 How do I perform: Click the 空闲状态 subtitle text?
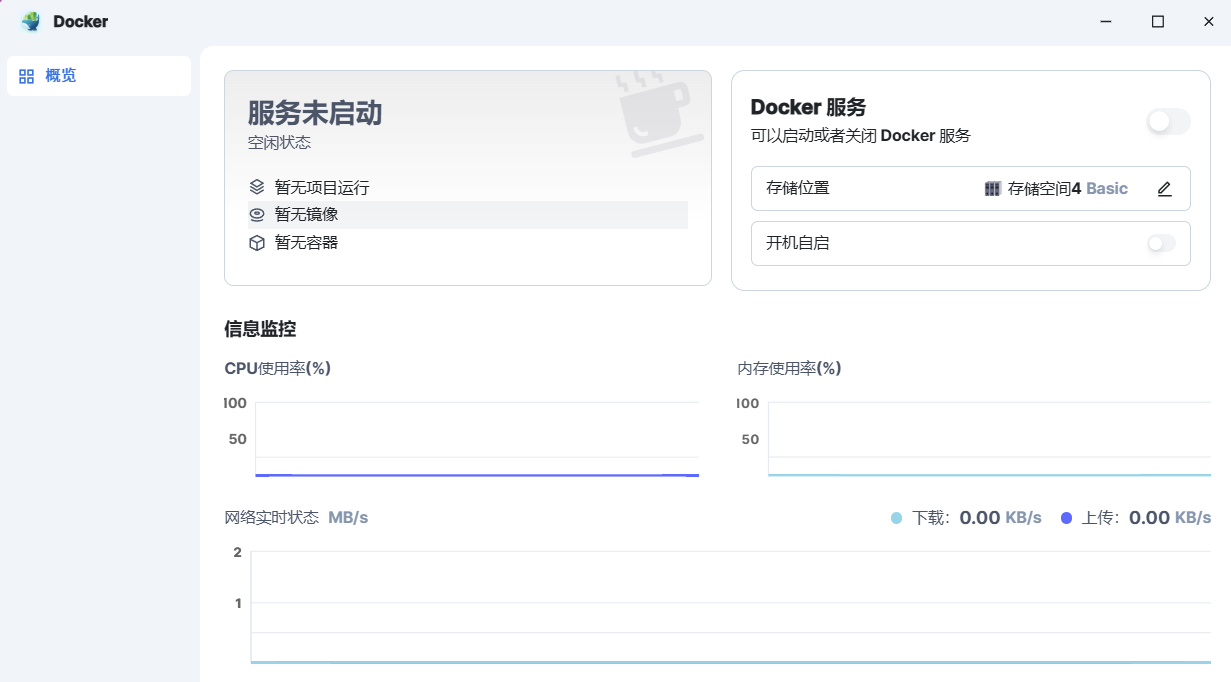280,143
